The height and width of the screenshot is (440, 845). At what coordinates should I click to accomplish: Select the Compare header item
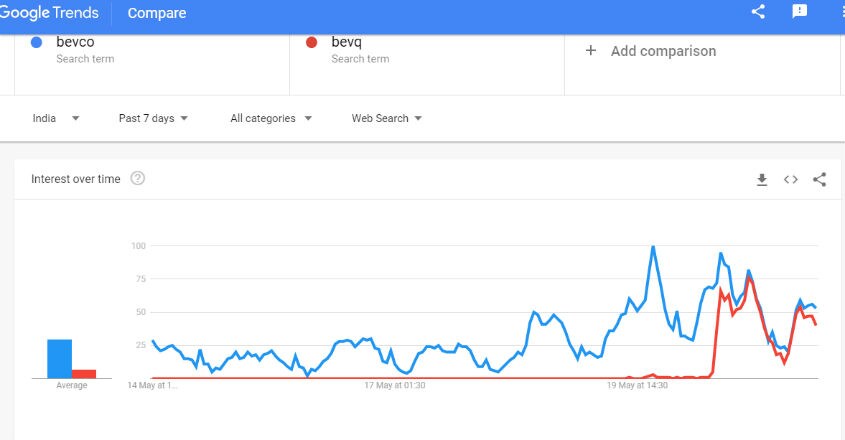pyautogui.click(x=157, y=13)
